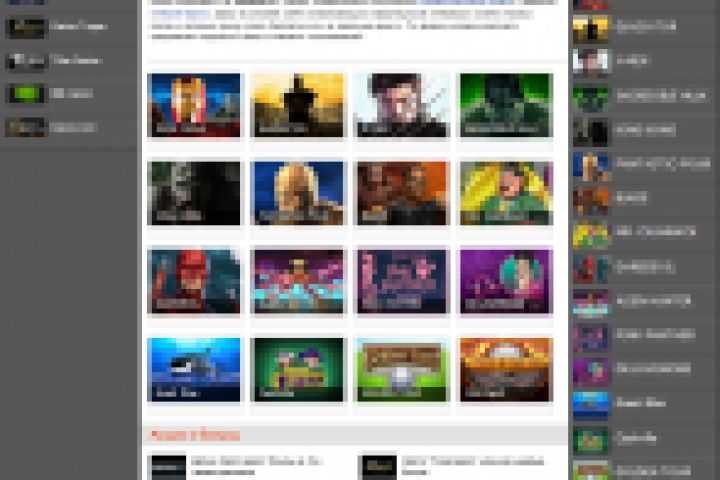Image resolution: width=720 pixels, height=480 pixels.
Task: Open the navy and pink game thumbnail in grid
Action: (x=402, y=282)
